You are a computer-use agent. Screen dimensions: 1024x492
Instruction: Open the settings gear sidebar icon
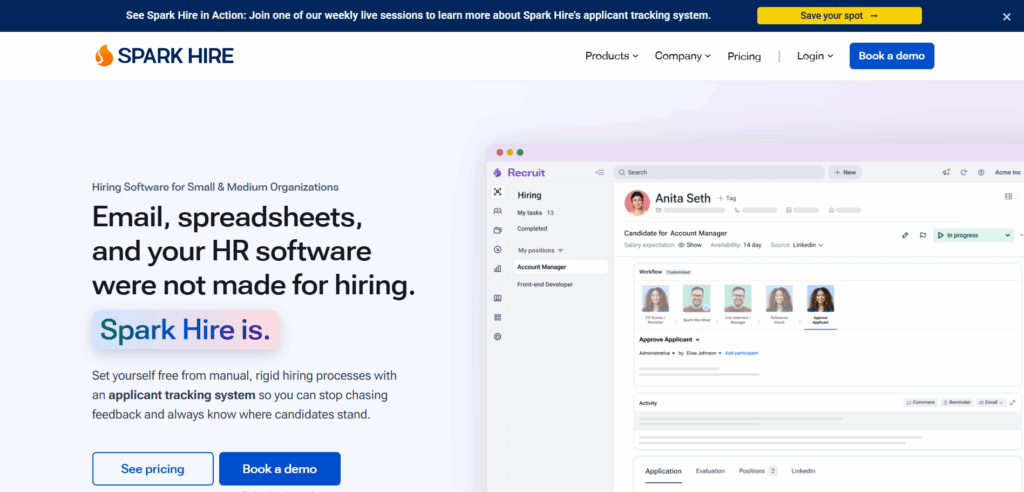click(498, 336)
